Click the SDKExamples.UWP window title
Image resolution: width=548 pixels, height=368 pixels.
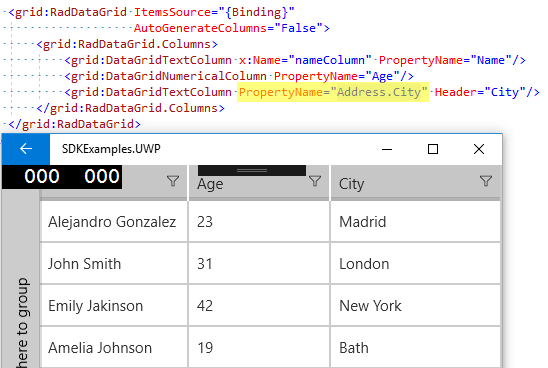[111, 149]
